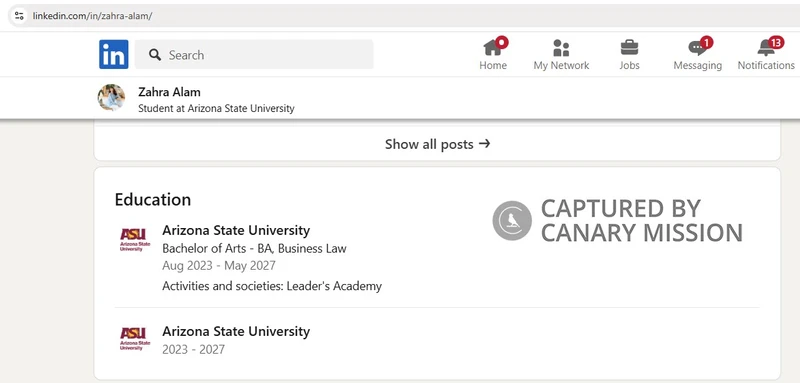Click 'Activities and societies: Leader's Academy' text
The image size is (800, 383).
pyautogui.click(x=272, y=286)
